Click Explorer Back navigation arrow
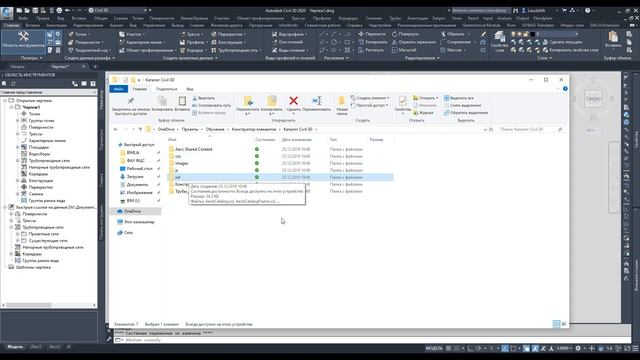The width and height of the screenshot is (640, 360). click(x=116, y=129)
